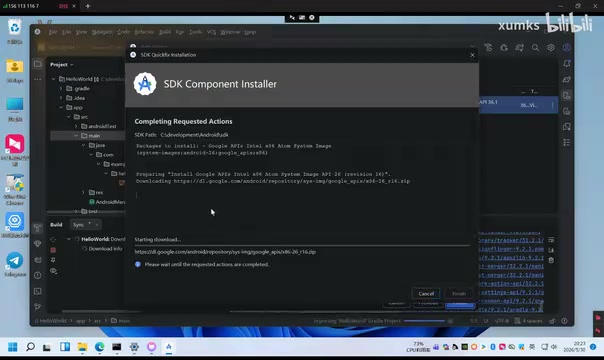Open the Edit menu
The width and height of the screenshot is (604, 360).
(67, 32)
